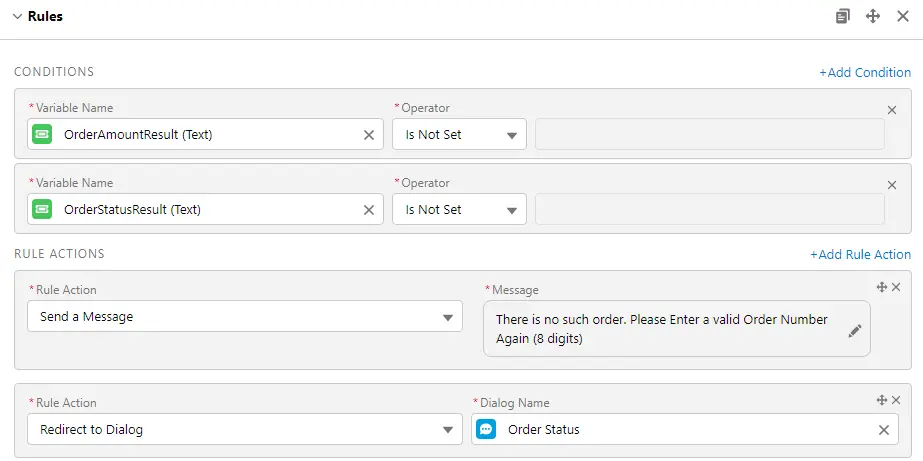Click Add Rule Action link
Viewport: 923px width, 461px height.
860,255
